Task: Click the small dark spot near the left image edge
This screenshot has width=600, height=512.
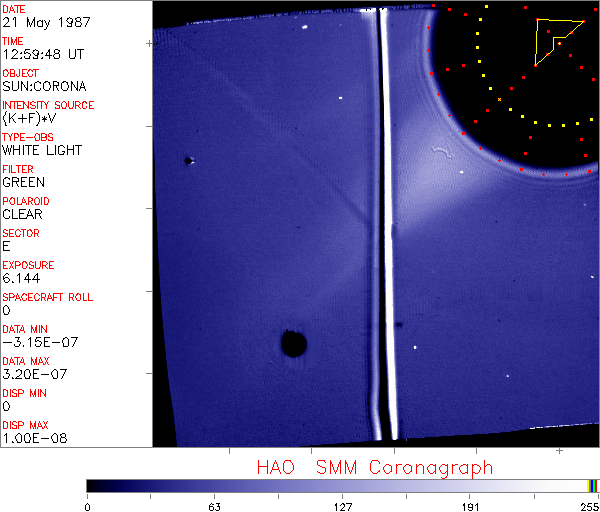Action: [188, 161]
